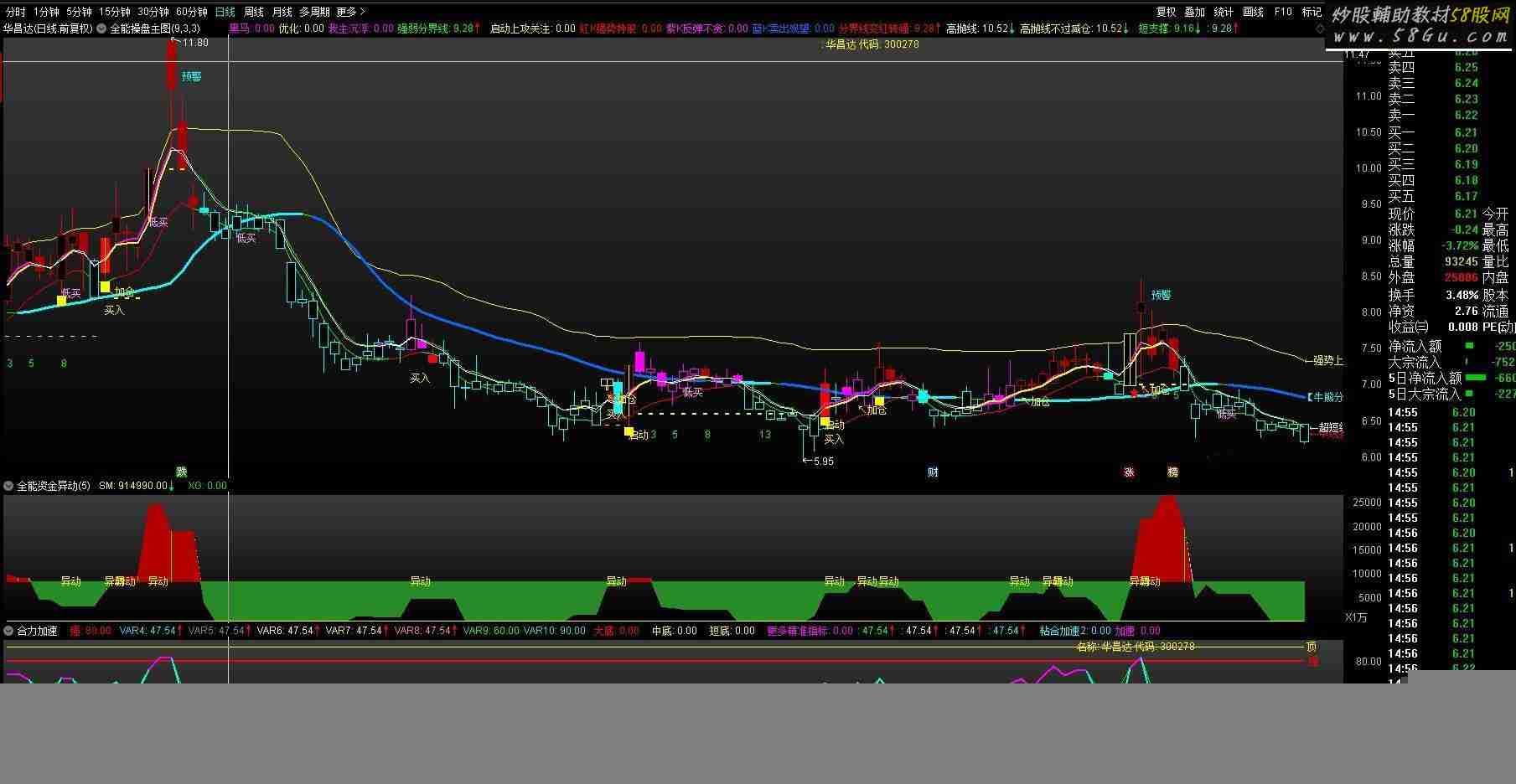The image size is (1516, 784).
Task: Open the 多周期 multi-period view
Action: (314, 12)
